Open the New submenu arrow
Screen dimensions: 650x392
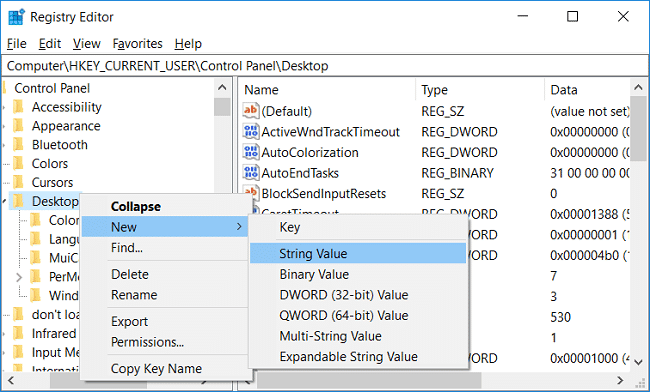239,227
